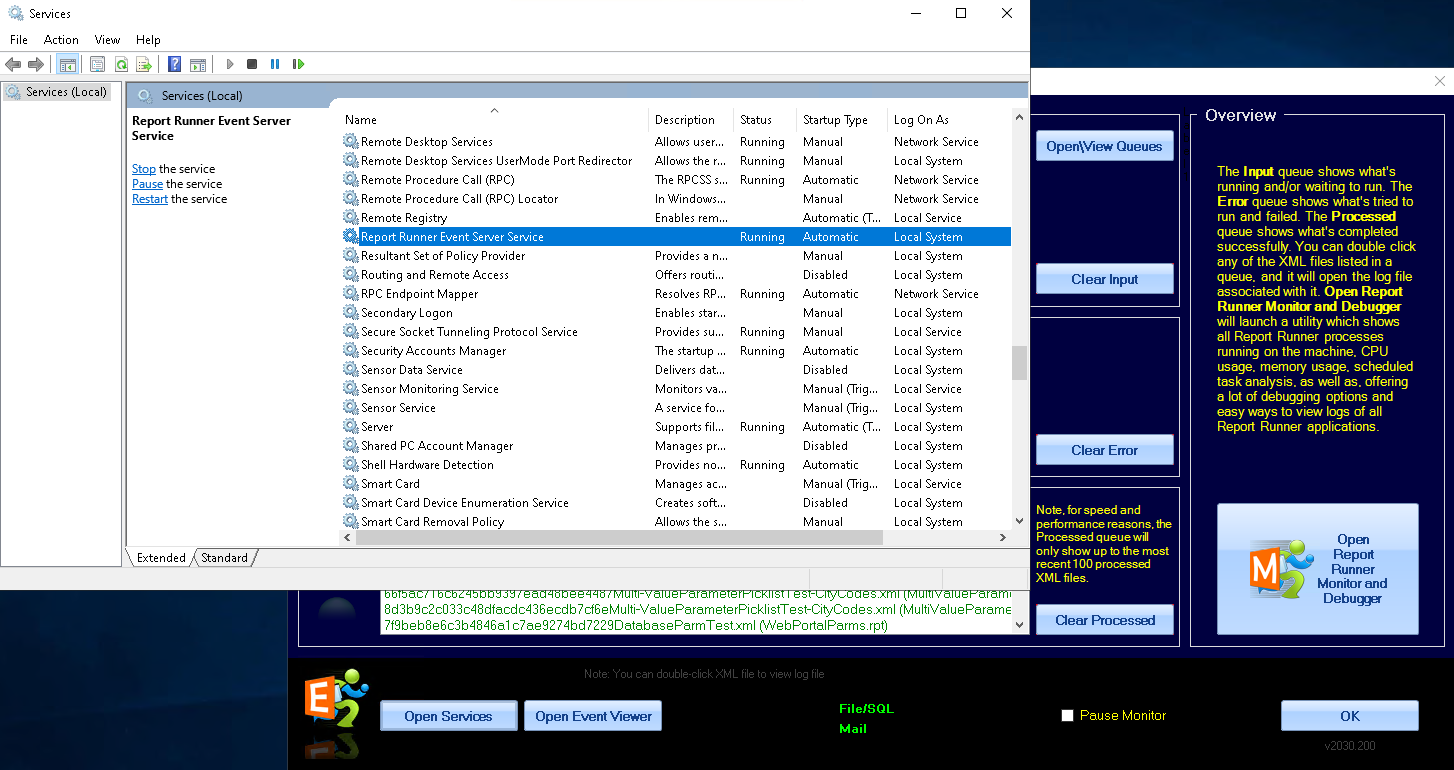Screen dimensions: 1454x770
Task: Switch to the Extended tab
Action: click(x=161, y=558)
